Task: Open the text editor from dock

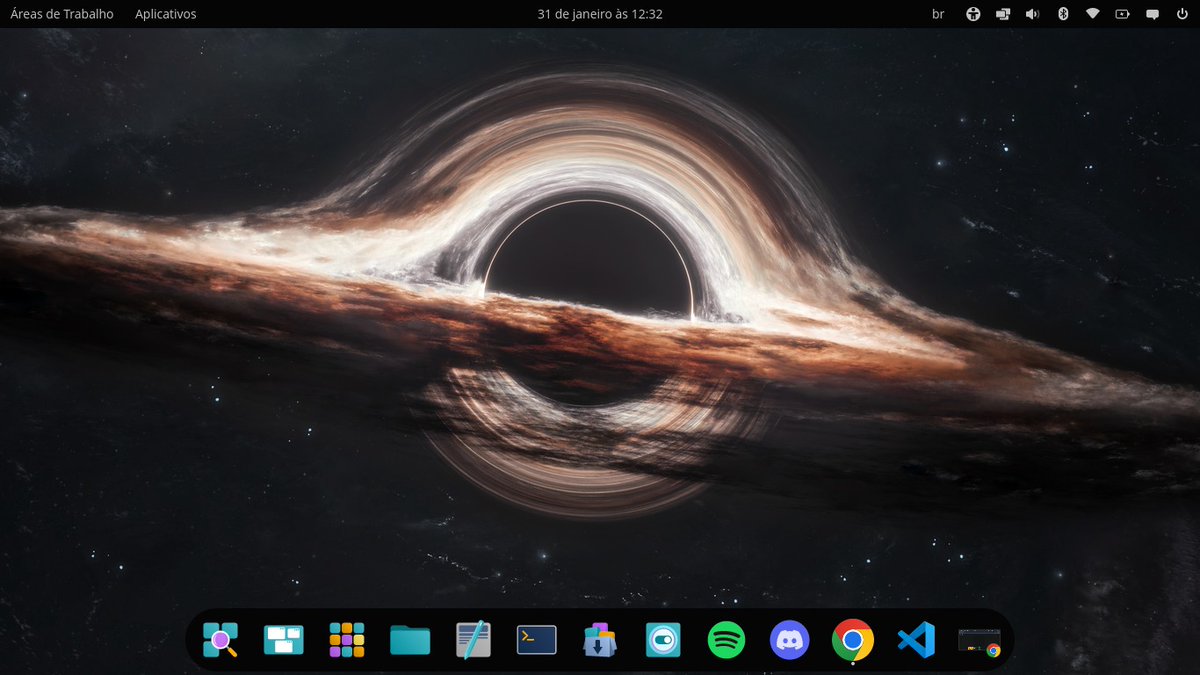Action: (473, 639)
